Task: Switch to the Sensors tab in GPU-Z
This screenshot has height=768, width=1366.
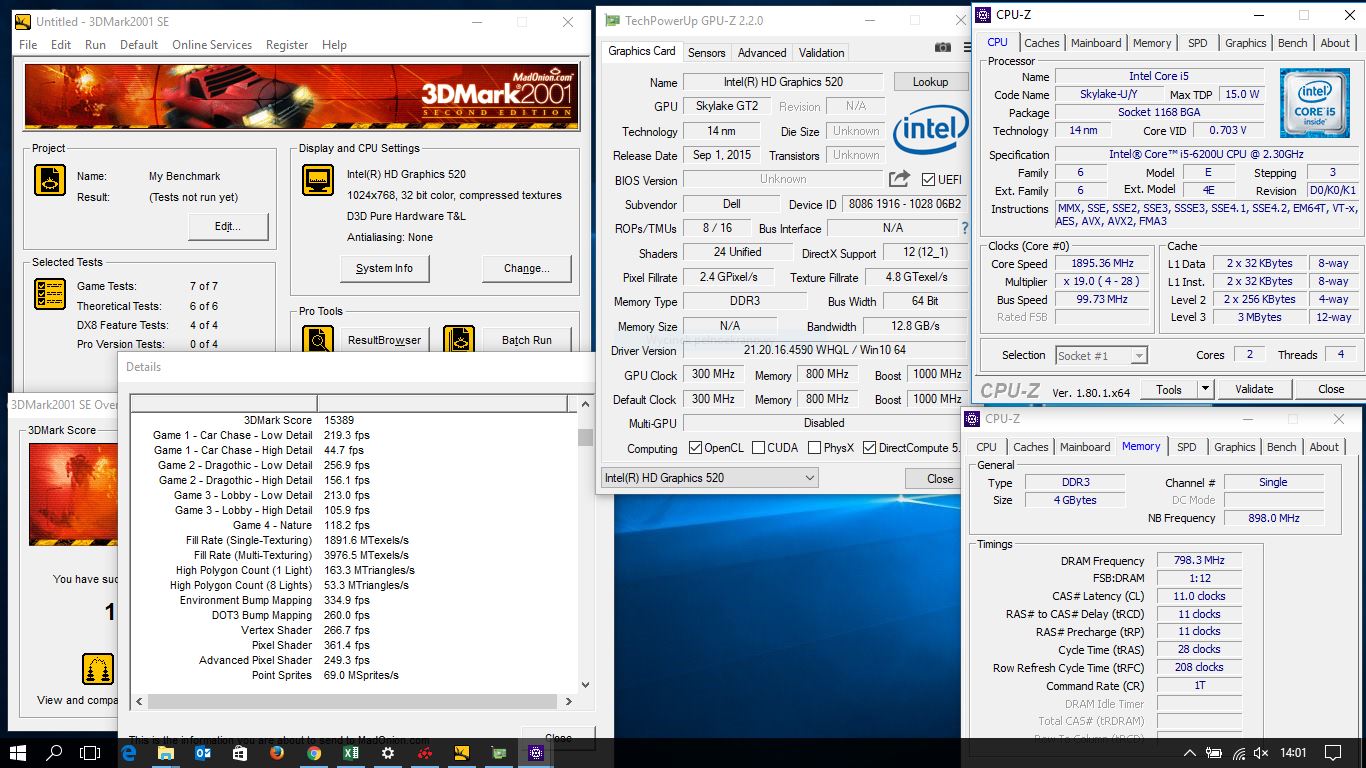Action: point(707,53)
